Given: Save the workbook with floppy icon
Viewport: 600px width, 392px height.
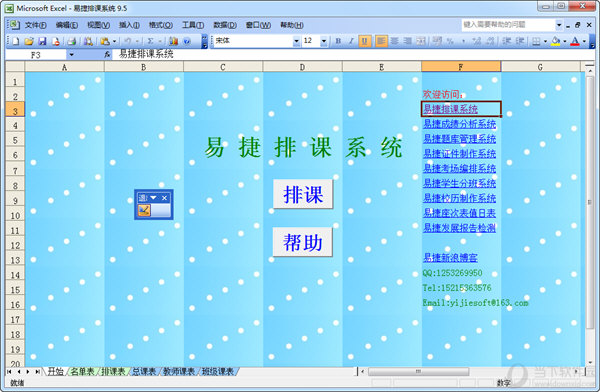Looking at the screenshot, I should 42,41.
